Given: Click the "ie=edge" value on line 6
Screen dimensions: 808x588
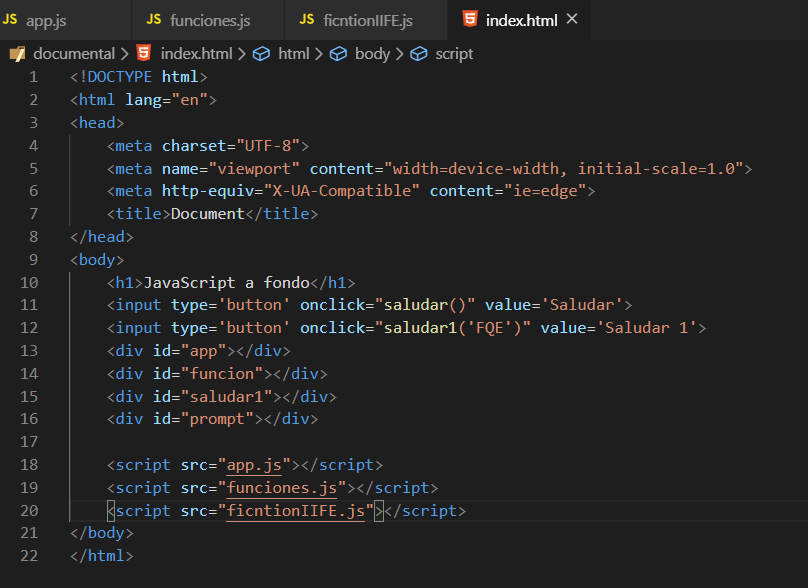Looking at the screenshot, I should click(545, 191).
